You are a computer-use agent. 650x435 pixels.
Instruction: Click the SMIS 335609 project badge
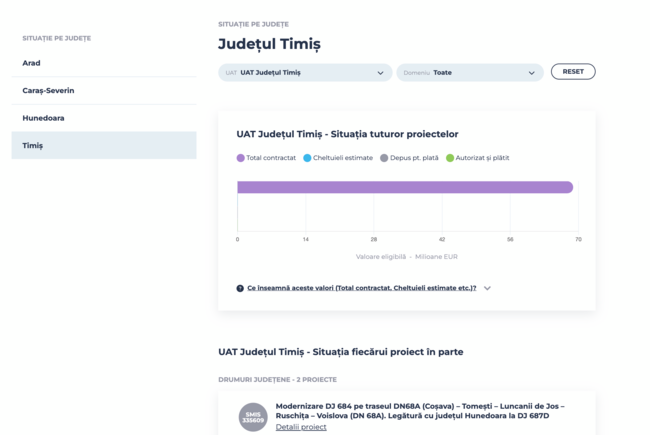[x=253, y=418]
